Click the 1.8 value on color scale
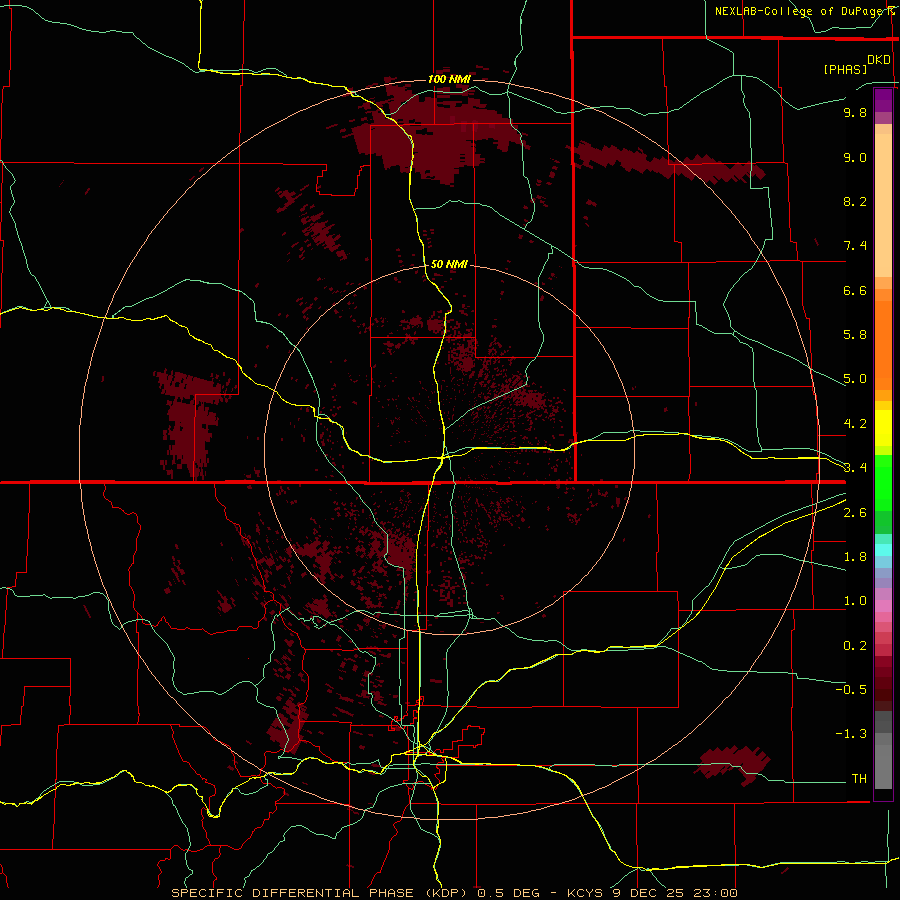The height and width of the screenshot is (900, 900). (855, 557)
